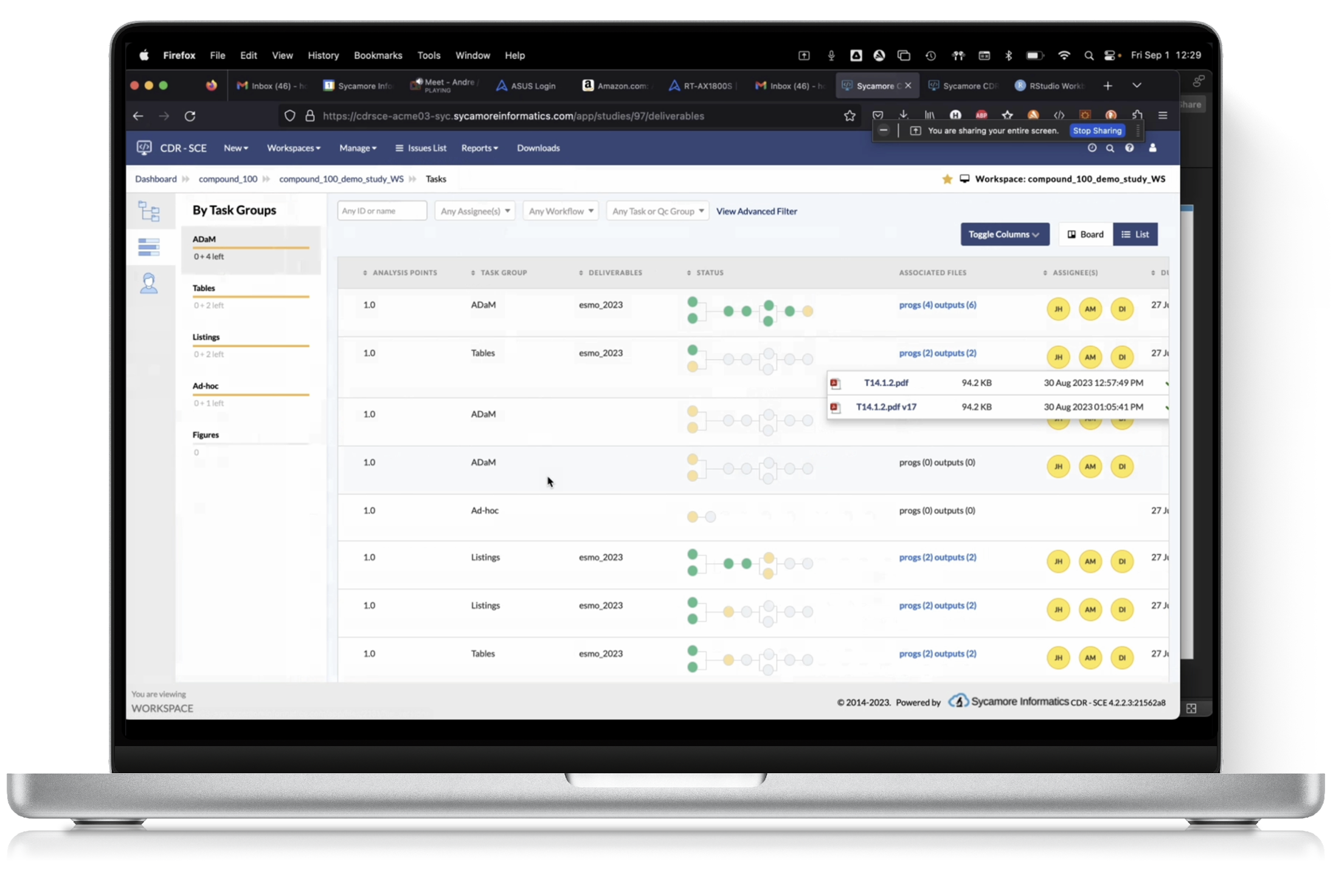Expand the Any Assignee(s) filter dropdown
This screenshot has height=896, width=1333.
click(x=474, y=211)
